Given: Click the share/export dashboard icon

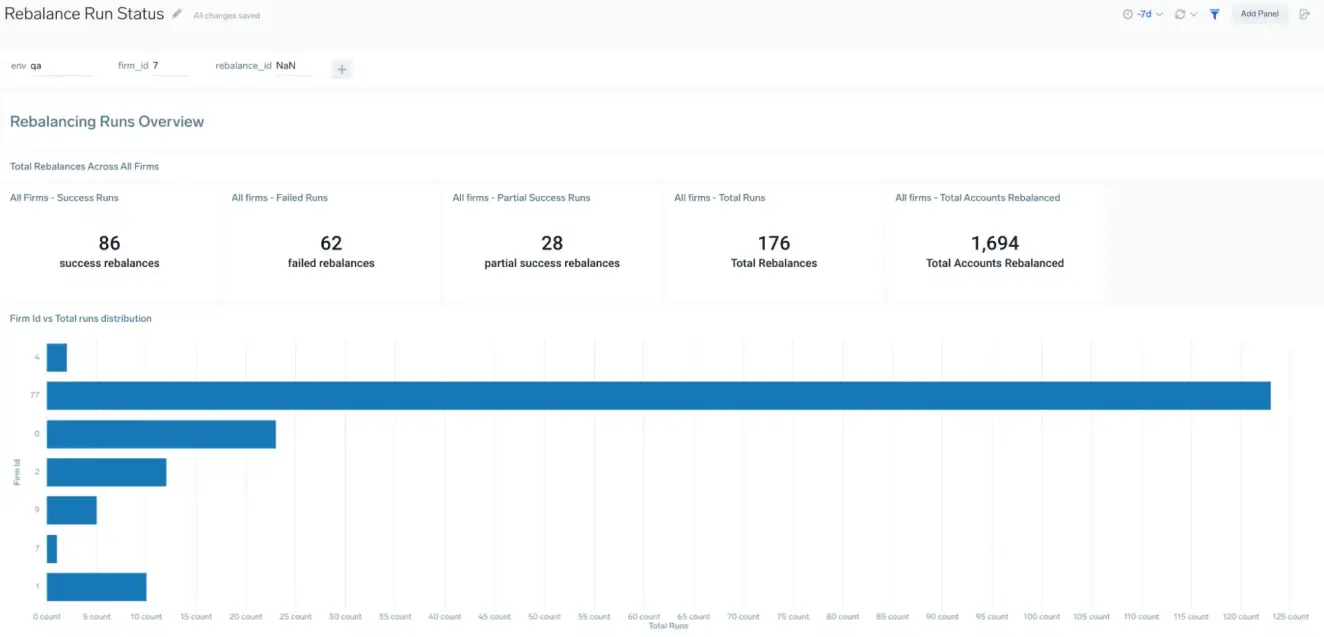Looking at the screenshot, I should (x=1304, y=14).
